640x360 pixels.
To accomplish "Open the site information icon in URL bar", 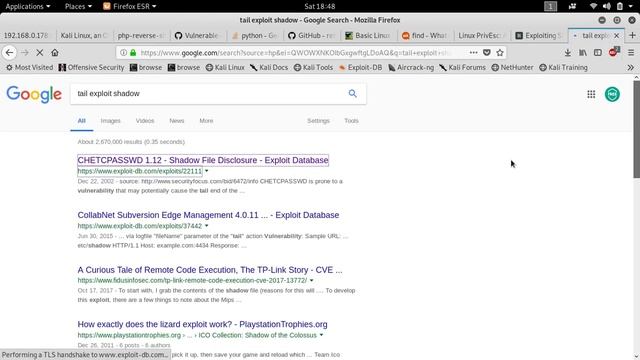I will (x=123, y=53).
